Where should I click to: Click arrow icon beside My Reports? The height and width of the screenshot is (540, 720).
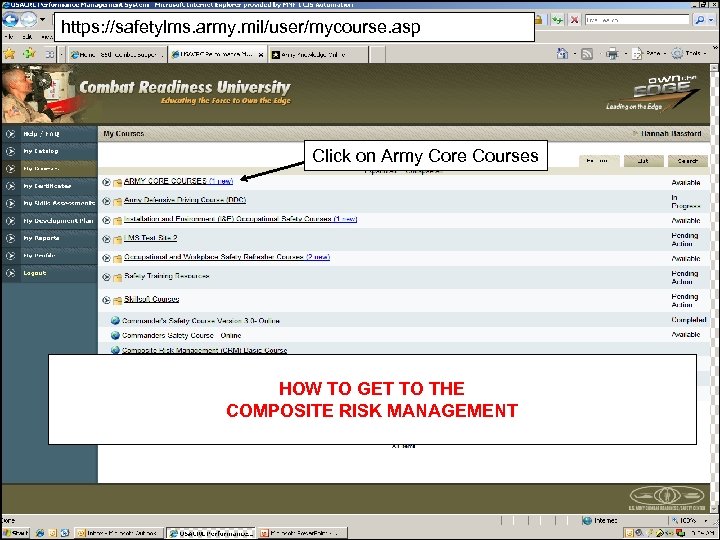(x=11, y=238)
